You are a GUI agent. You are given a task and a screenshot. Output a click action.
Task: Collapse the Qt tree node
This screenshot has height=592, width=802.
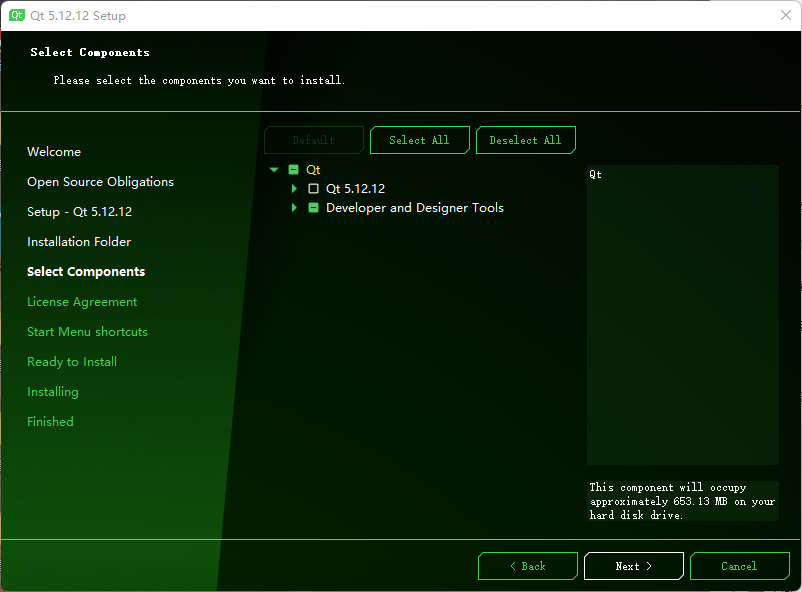point(274,169)
